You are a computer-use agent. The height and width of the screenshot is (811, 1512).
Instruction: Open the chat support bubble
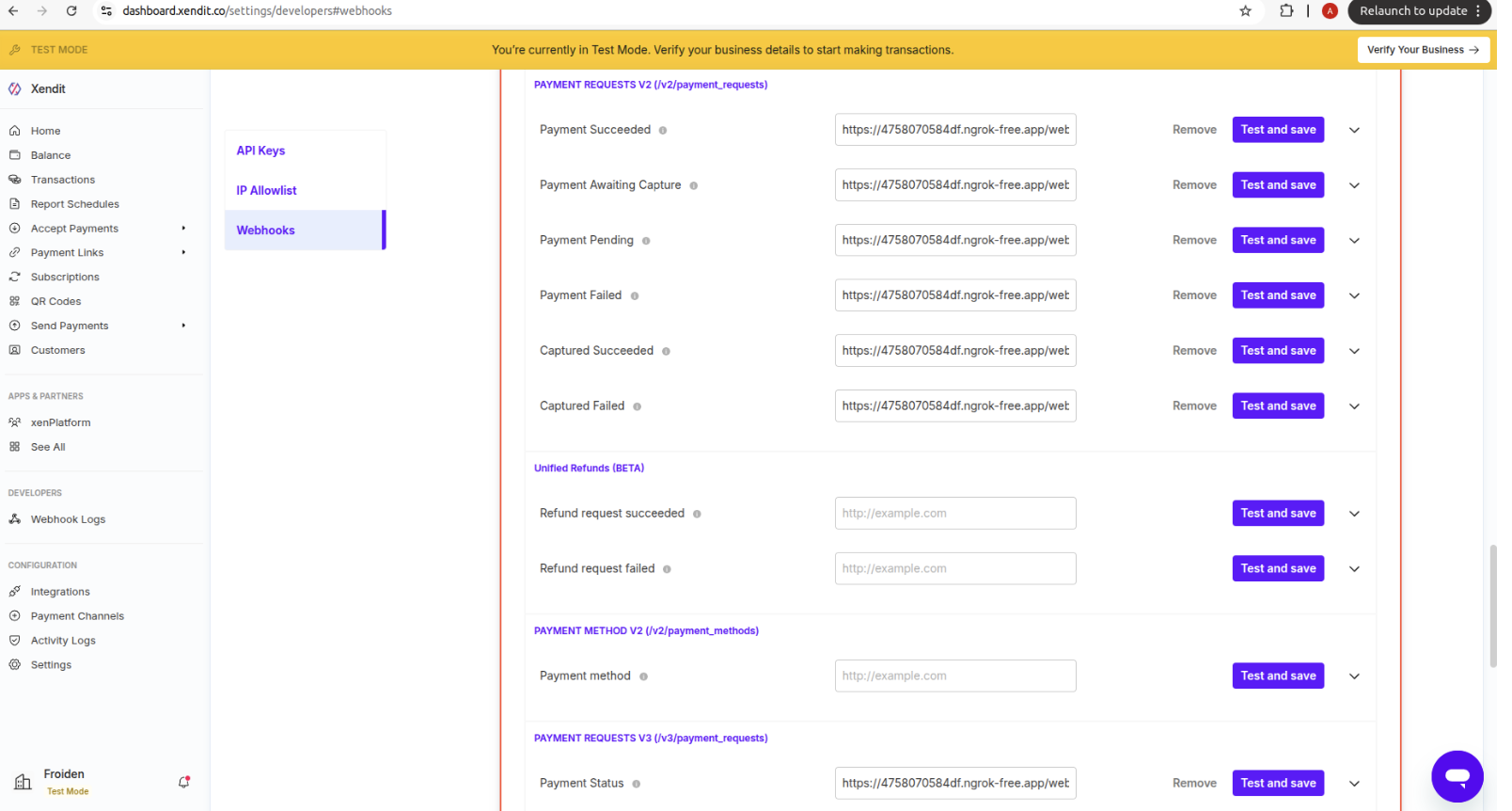(x=1457, y=776)
